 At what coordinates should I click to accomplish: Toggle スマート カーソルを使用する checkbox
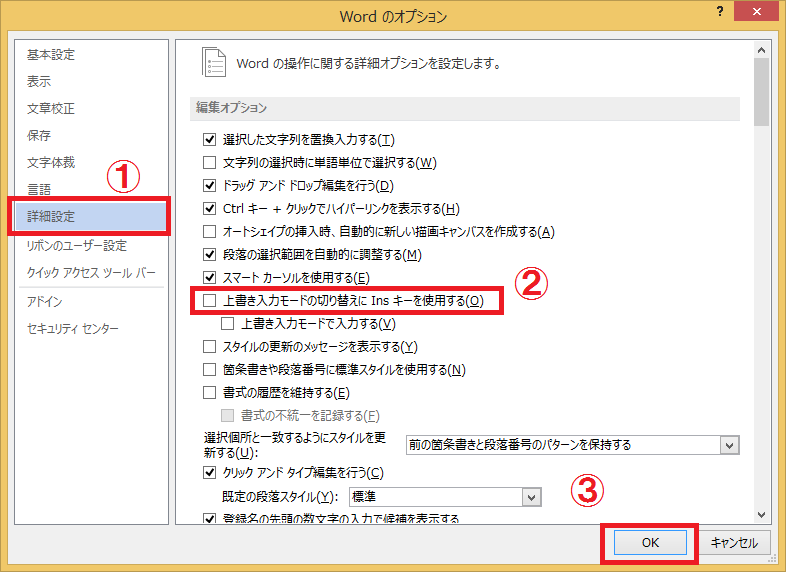tap(209, 277)
